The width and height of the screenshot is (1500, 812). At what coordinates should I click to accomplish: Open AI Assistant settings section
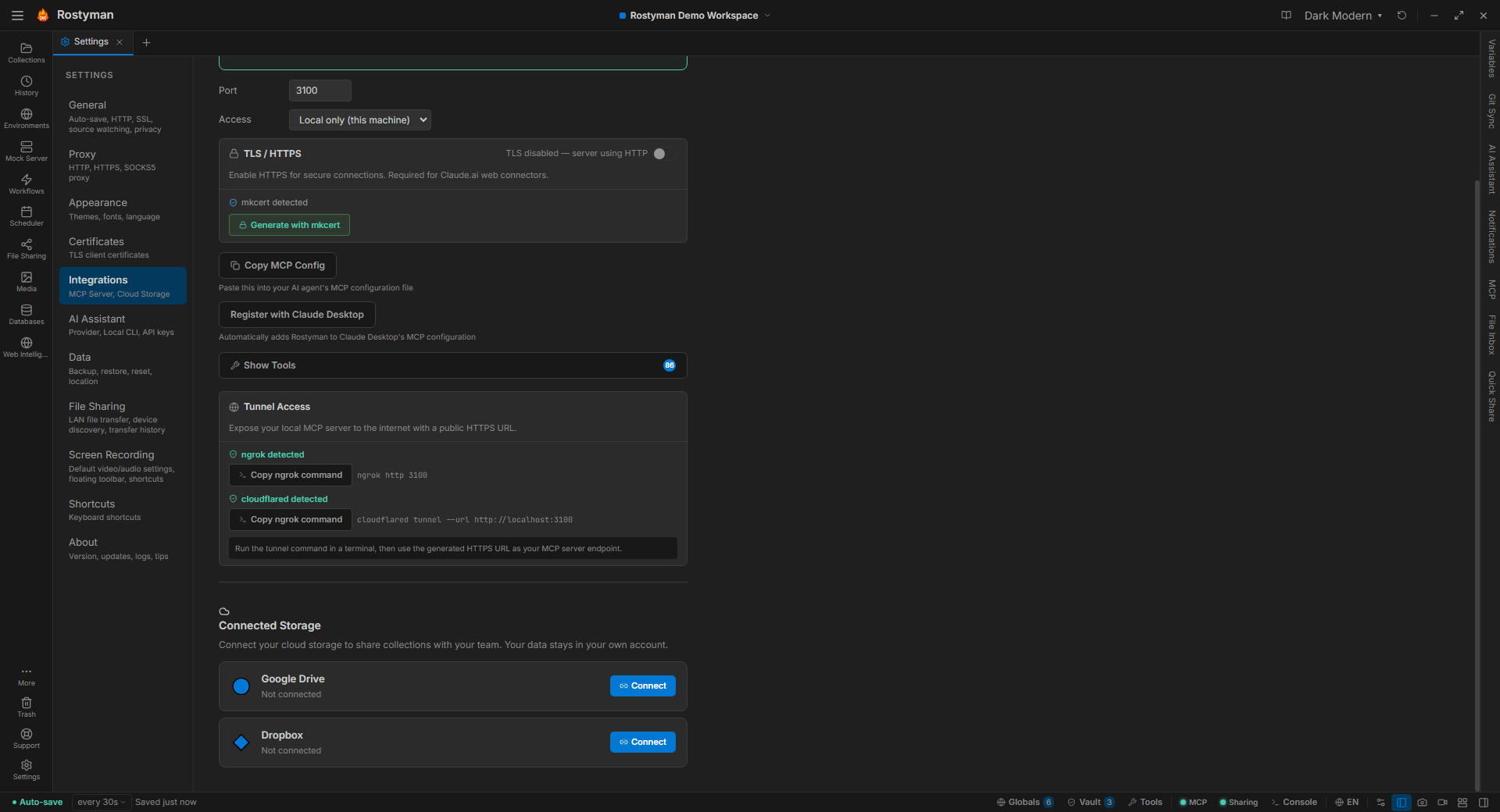point(123,325)
